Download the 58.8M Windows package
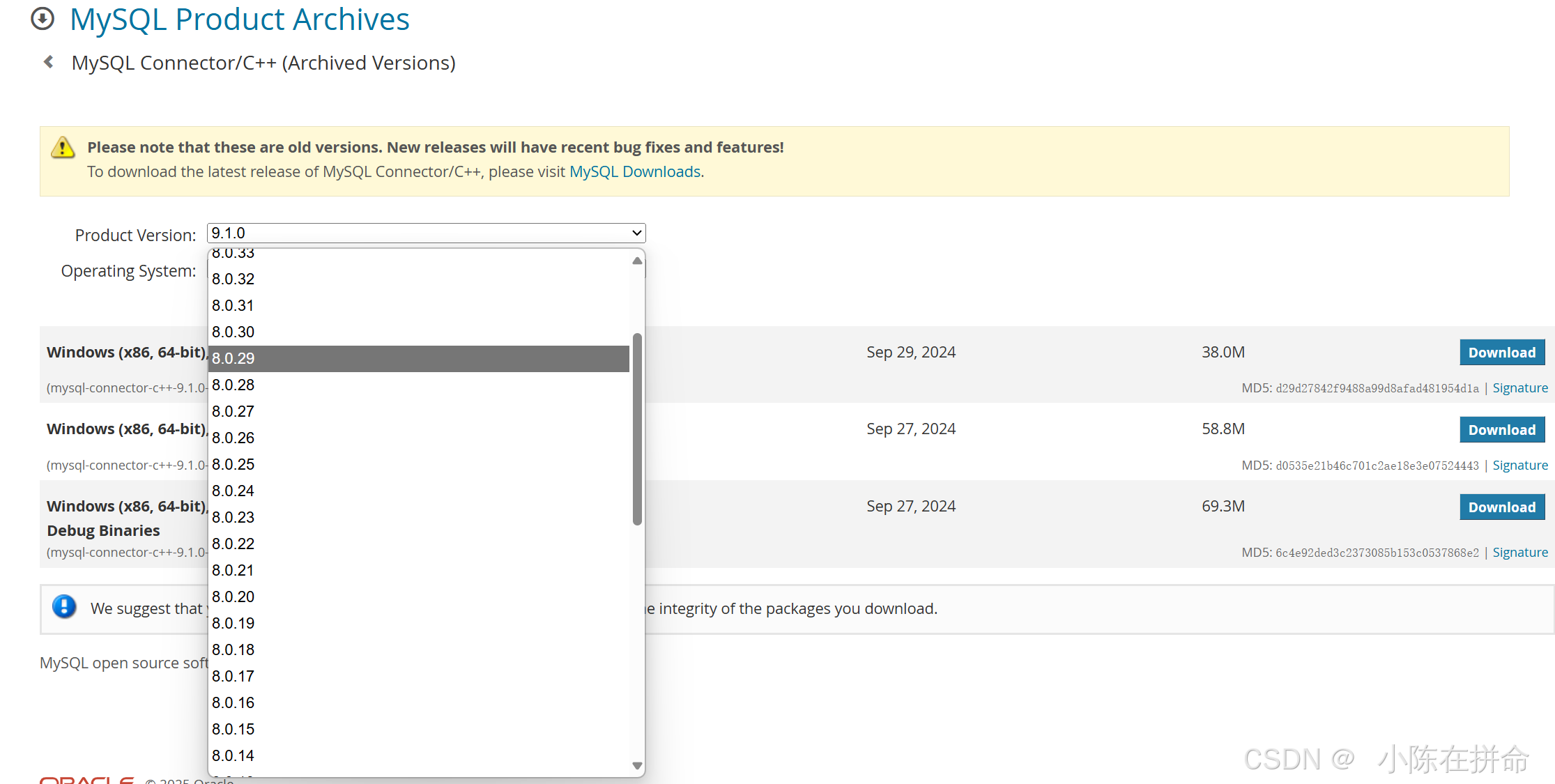This screenshot has width=1555, height=784. tap(1501, 430)
